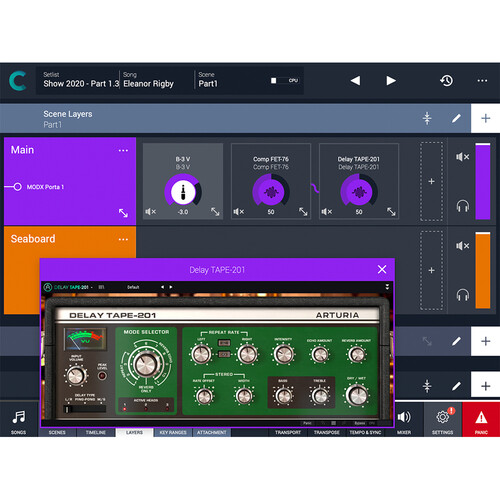500x500 pixels.
Task: Open the history clock icon
Action: click(x=447, y=80)
